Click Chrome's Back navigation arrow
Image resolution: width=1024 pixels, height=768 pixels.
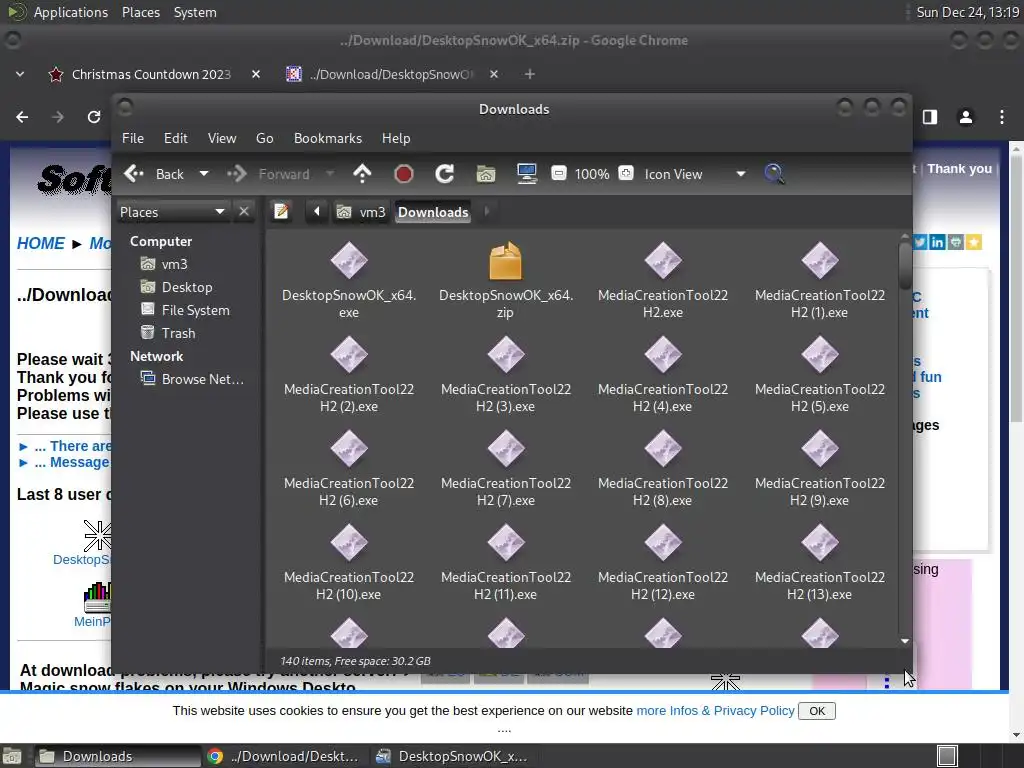coord(22,117)
